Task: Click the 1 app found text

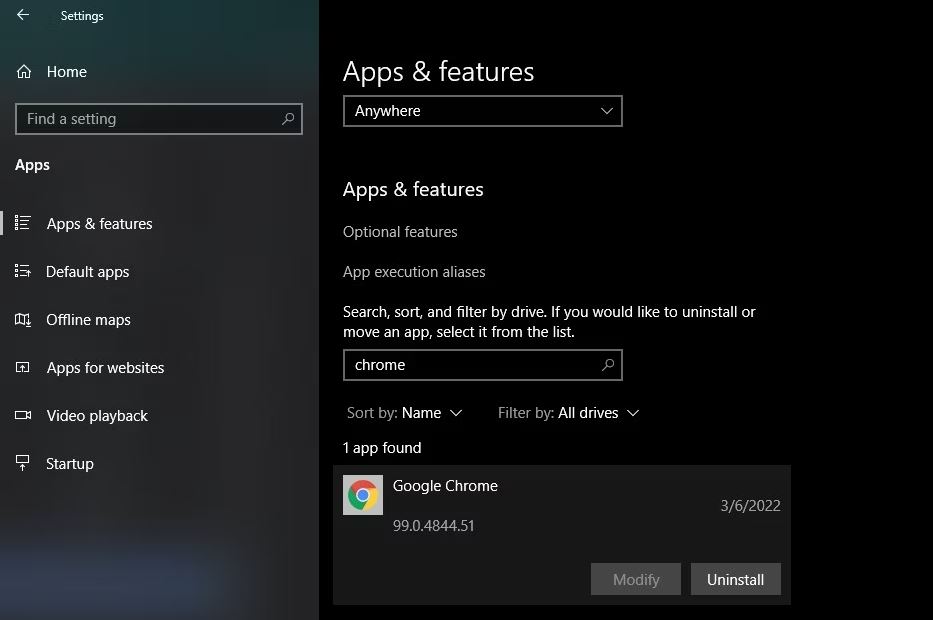Action: point(382,448)
